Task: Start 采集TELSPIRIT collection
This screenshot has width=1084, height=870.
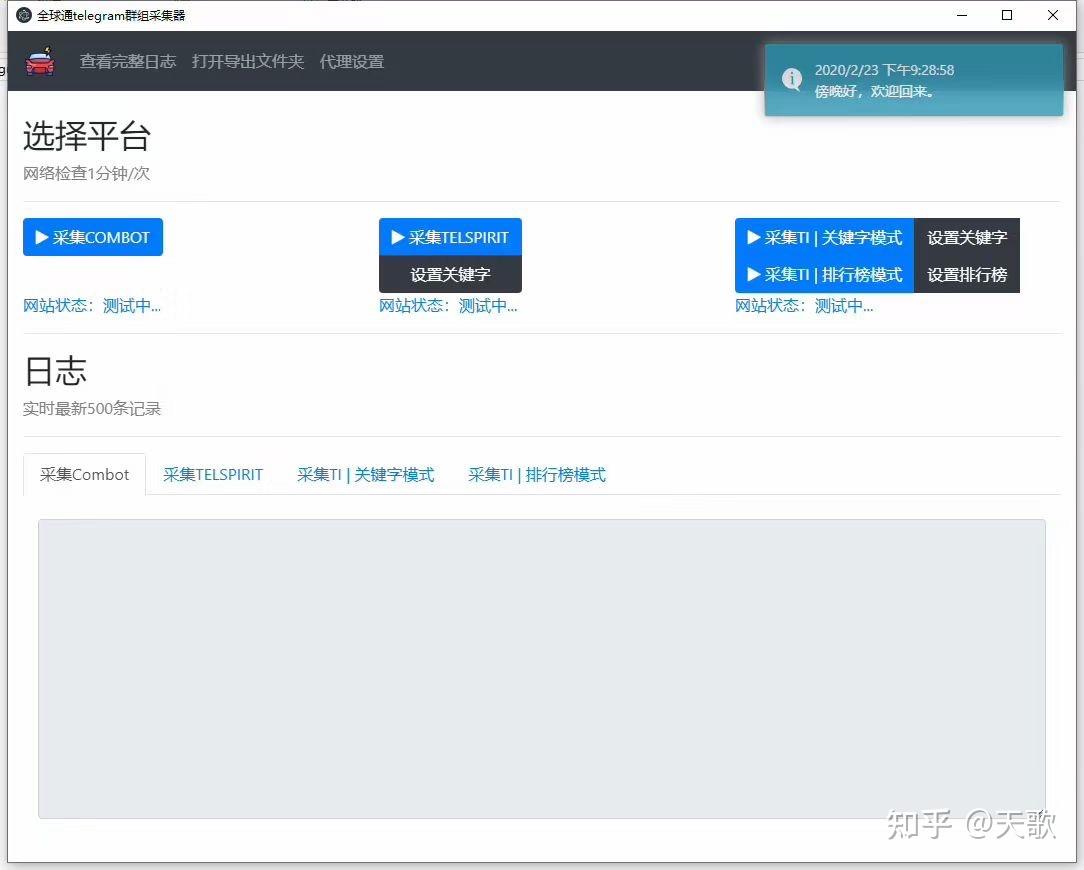Action: (x=450, y=237)
